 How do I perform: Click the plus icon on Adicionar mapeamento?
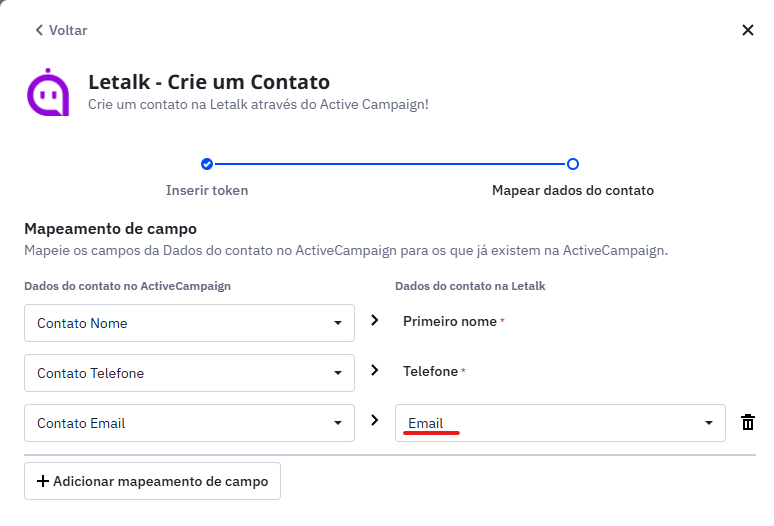[43, 481]
